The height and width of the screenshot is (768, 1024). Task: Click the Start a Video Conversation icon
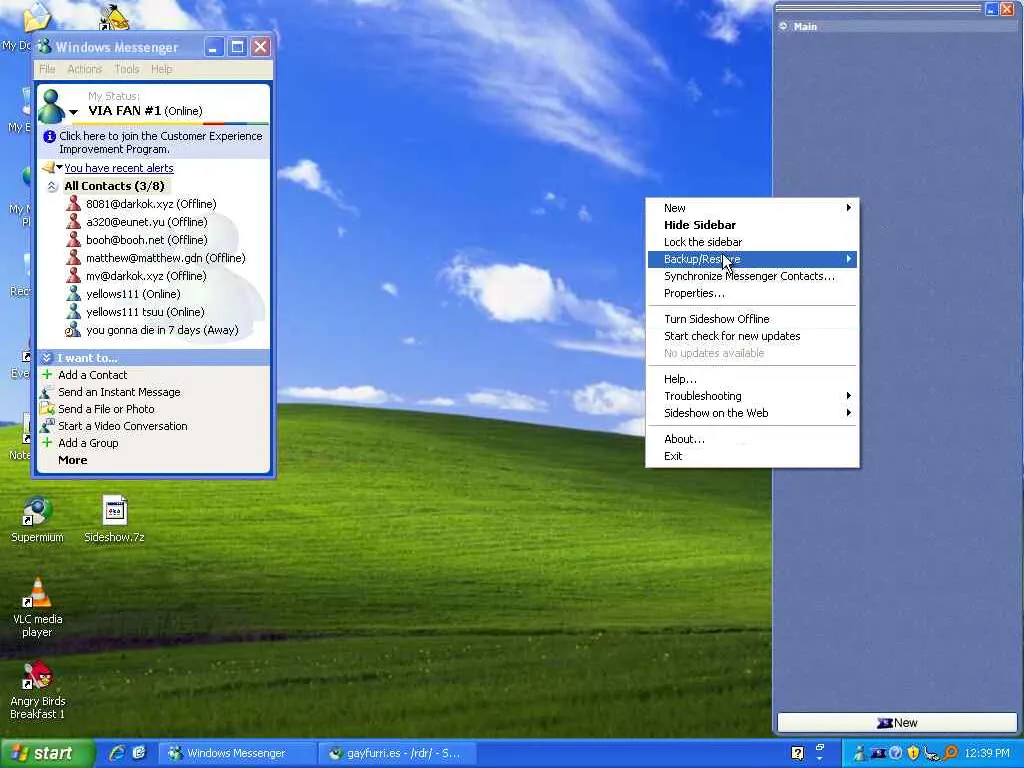pos(47,426)
